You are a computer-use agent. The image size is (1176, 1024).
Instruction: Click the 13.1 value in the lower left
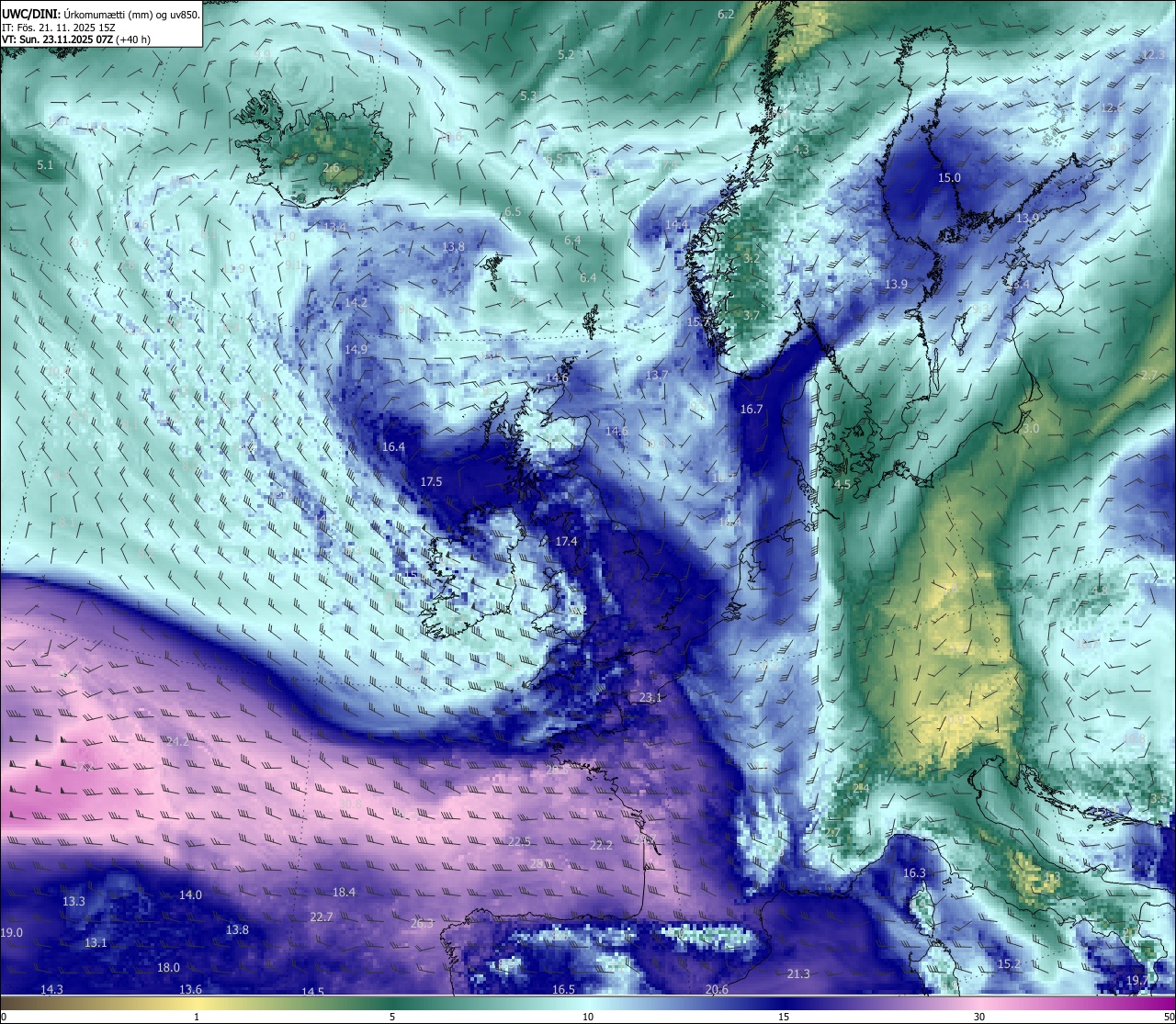96,943
